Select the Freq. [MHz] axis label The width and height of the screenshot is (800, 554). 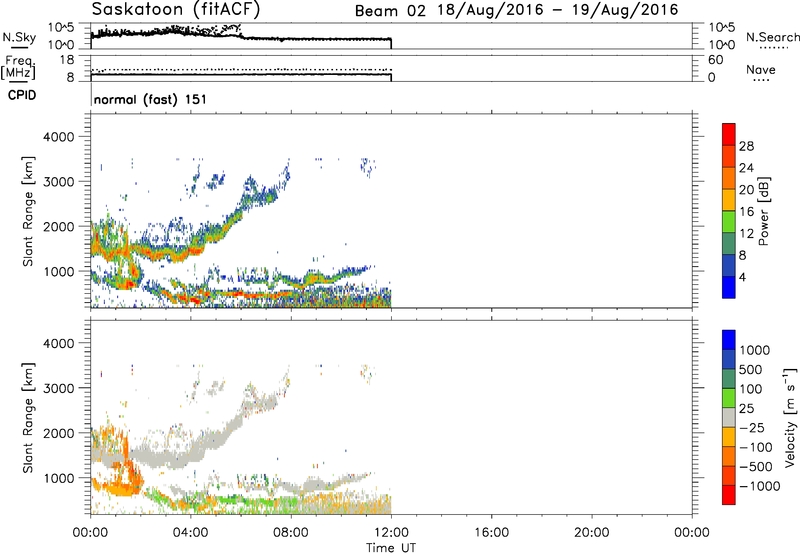pyautogui.click(x=19, y=67)
